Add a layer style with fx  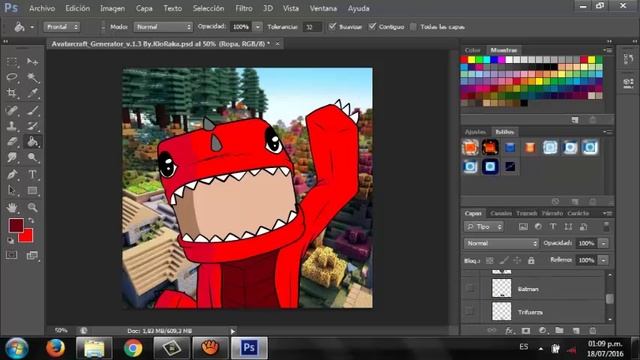[509, 331]
